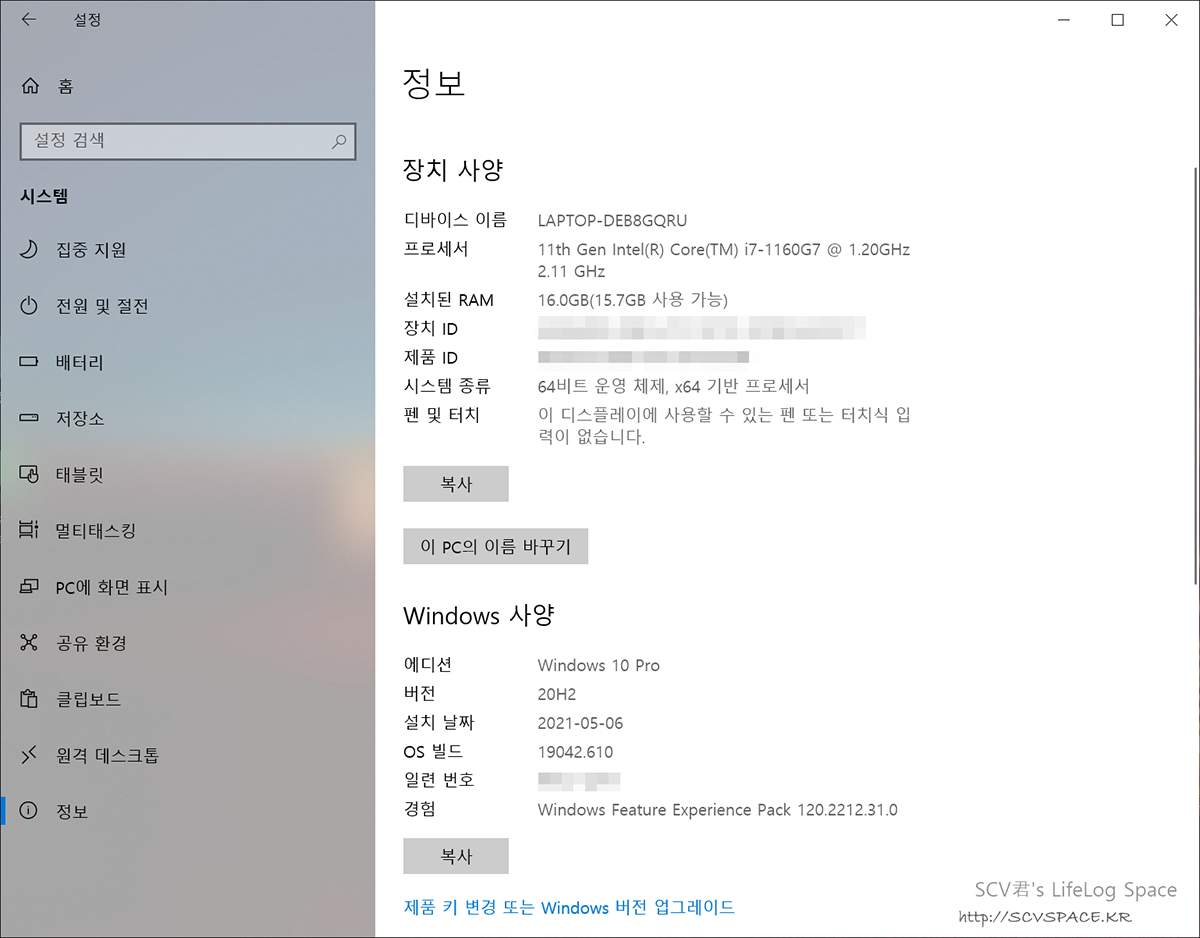Click install date 2021-05-06

coord(581,723)
